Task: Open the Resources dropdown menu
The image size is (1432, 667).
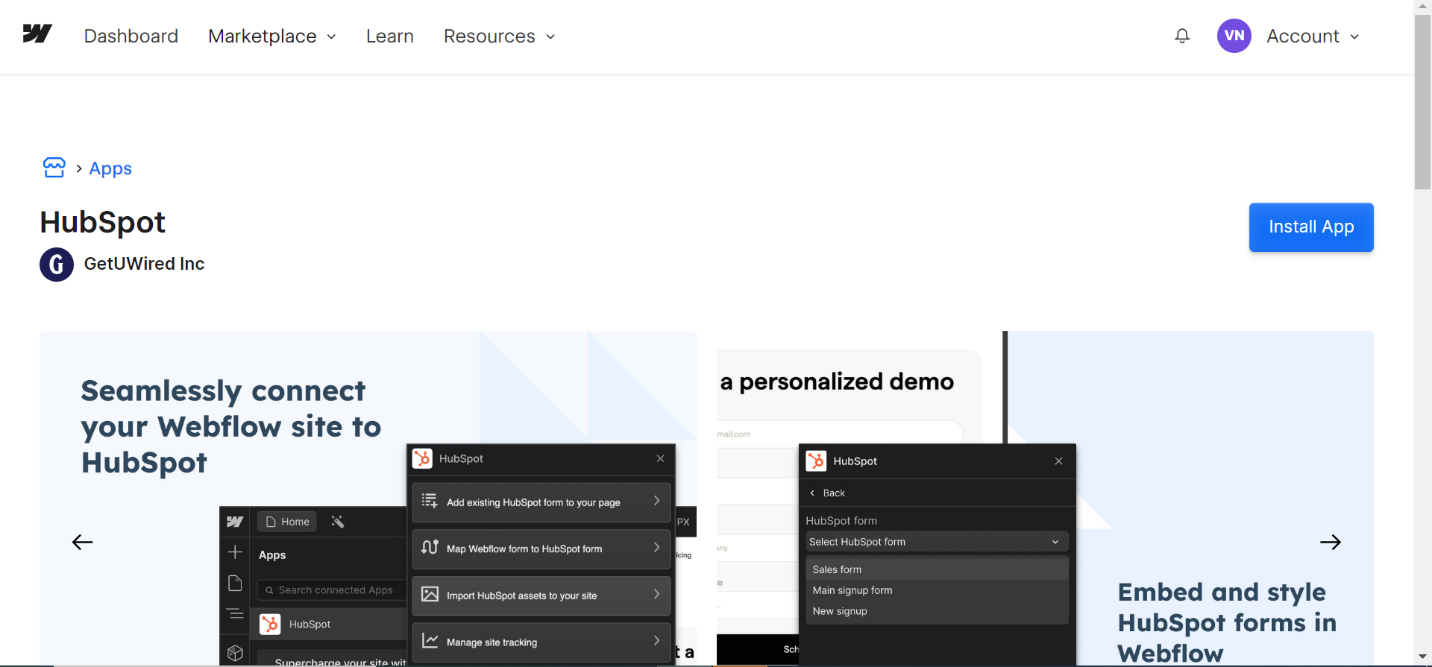Action: pyautogui.click(x=499, y=36)
